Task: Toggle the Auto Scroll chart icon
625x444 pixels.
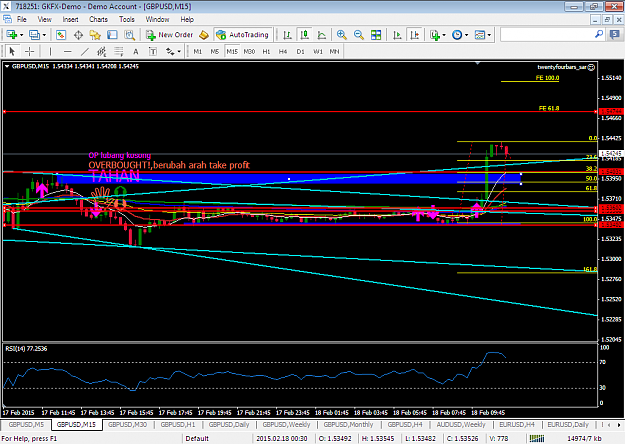Action: pyautogui.click(x=397, y=35)
